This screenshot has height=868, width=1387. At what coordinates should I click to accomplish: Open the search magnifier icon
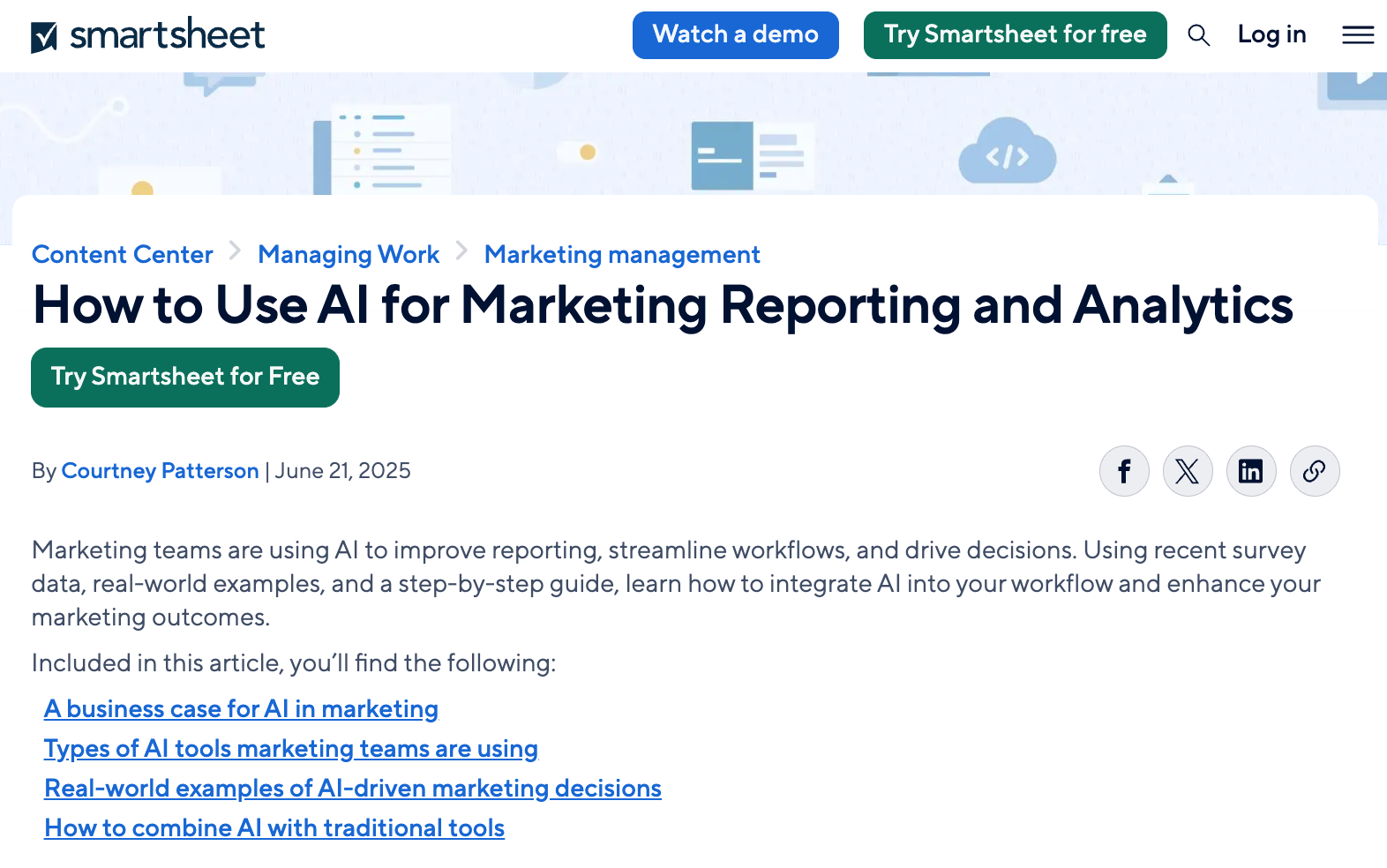pyautogui.click(x=1198, y=35)
